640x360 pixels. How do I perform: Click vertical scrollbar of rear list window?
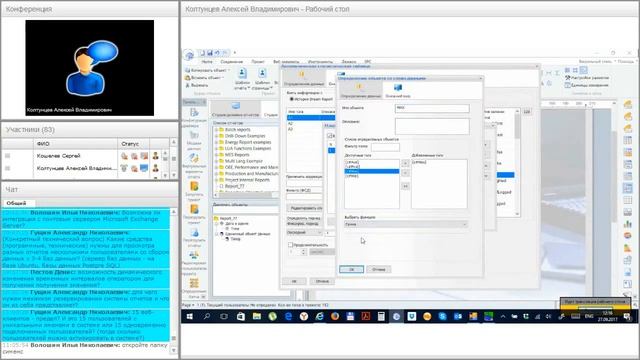pyautogui.click(x=517, y=162)
